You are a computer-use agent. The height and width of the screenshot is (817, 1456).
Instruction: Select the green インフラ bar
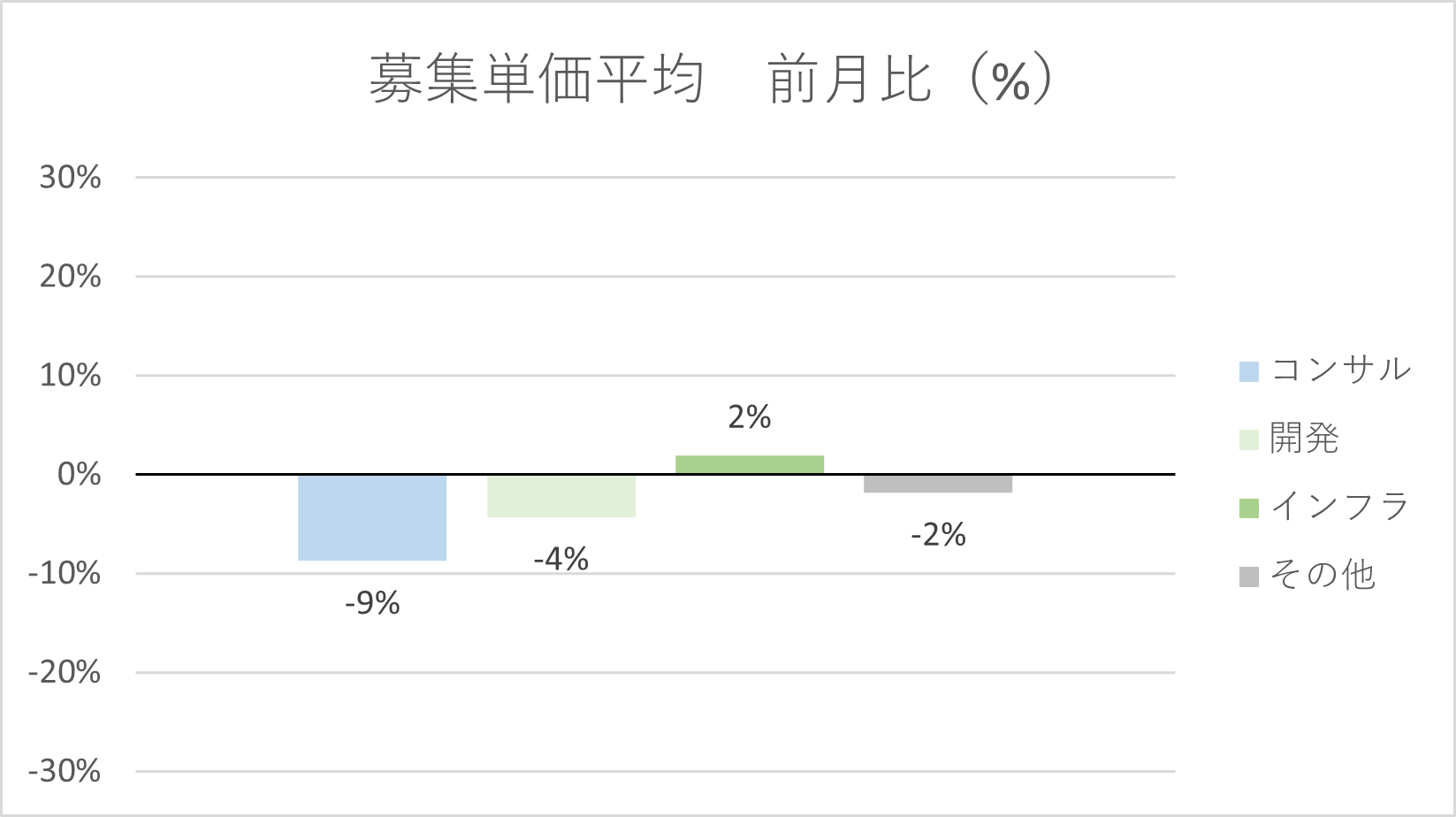click(x=750, y=464)
